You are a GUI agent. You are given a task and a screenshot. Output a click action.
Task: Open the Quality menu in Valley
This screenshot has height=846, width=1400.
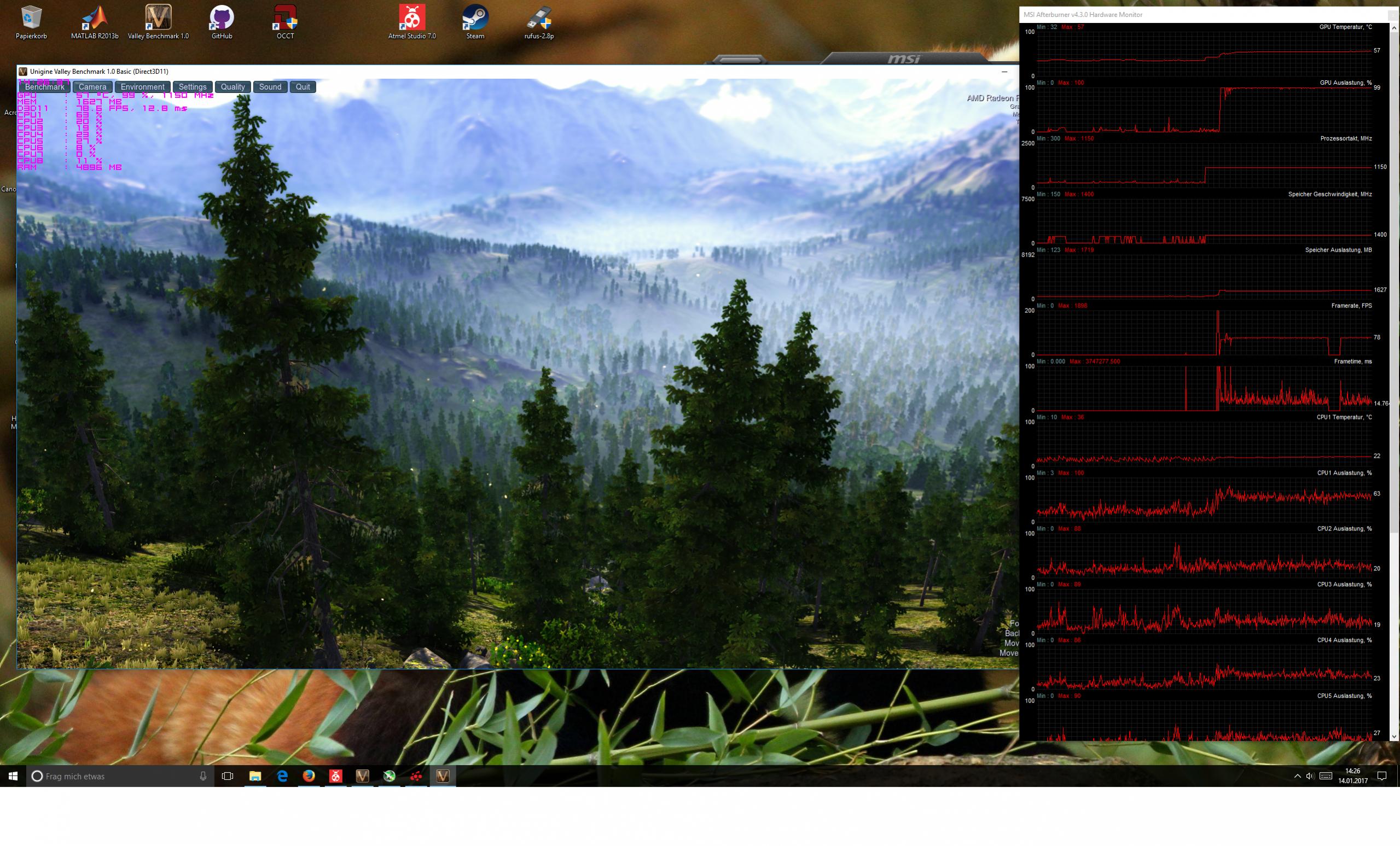pyautogui.click(x=233, y=87)
